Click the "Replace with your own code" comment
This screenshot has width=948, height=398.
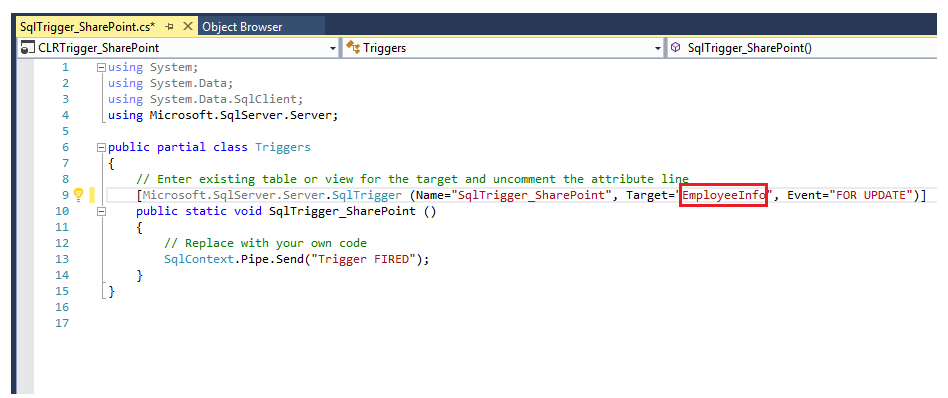(265, 243)
